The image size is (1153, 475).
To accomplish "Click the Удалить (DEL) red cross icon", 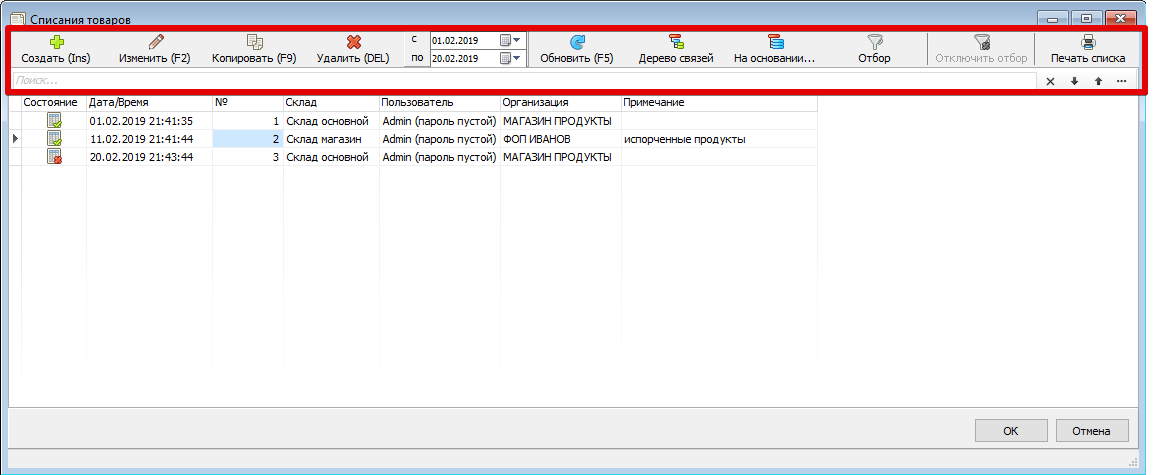I will click(354, 43).
